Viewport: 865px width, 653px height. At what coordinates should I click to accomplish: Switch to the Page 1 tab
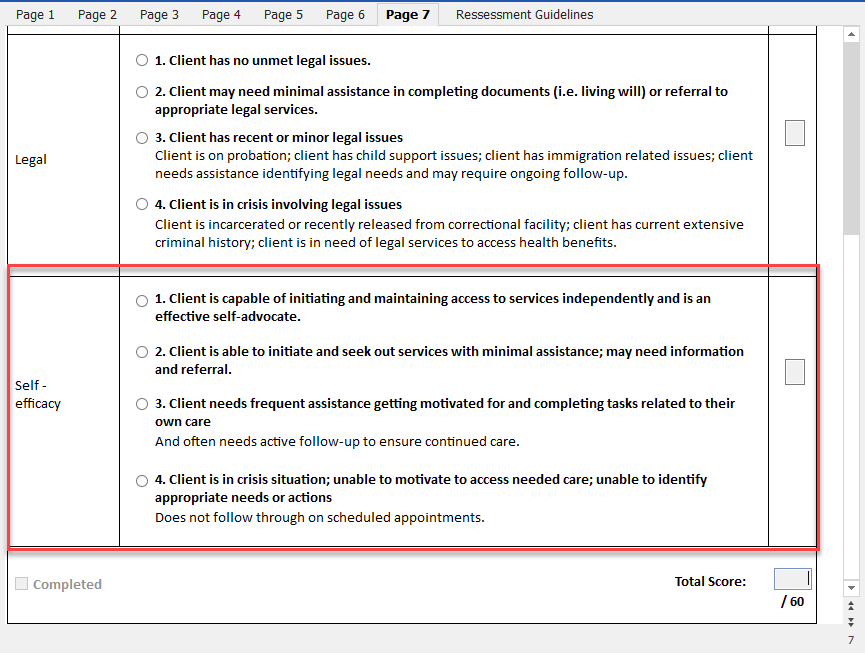coord(35,14)
